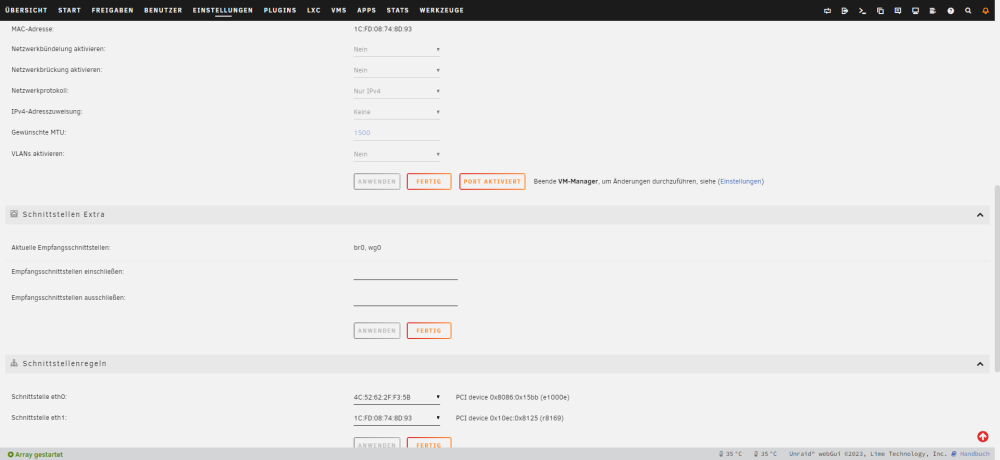
Task: Click the switch/refresh arrows icon in the top bar
Action: pos(828,11)
